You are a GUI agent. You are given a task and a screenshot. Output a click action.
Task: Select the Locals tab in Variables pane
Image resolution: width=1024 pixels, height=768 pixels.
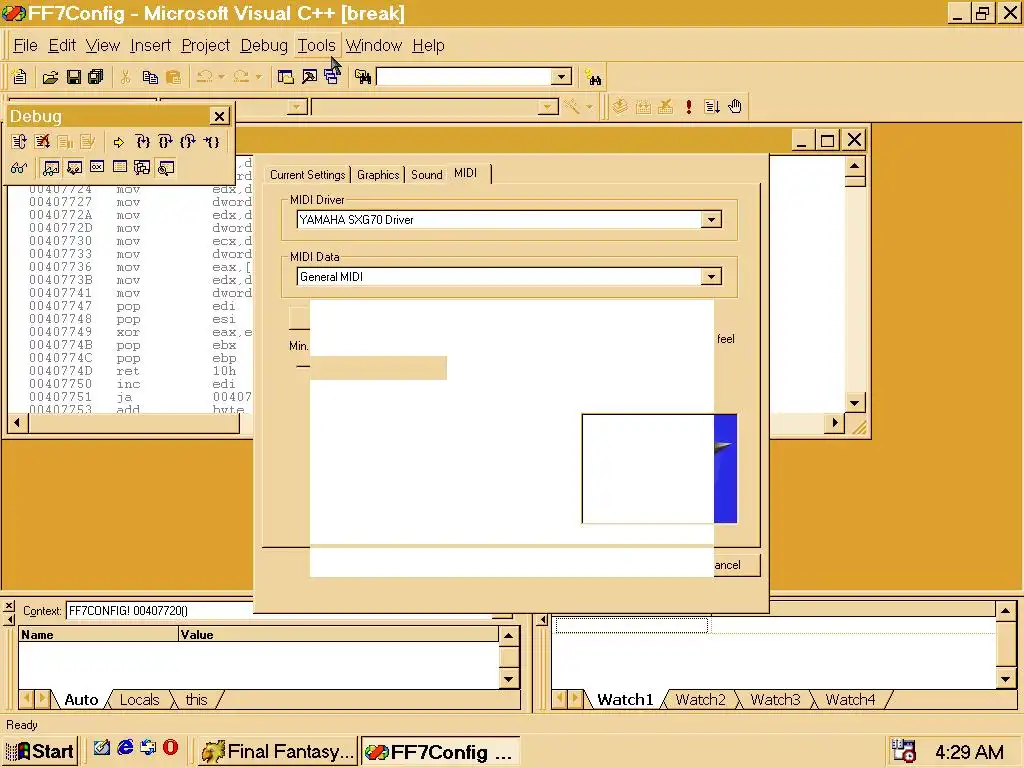click(x=139, y=700)
